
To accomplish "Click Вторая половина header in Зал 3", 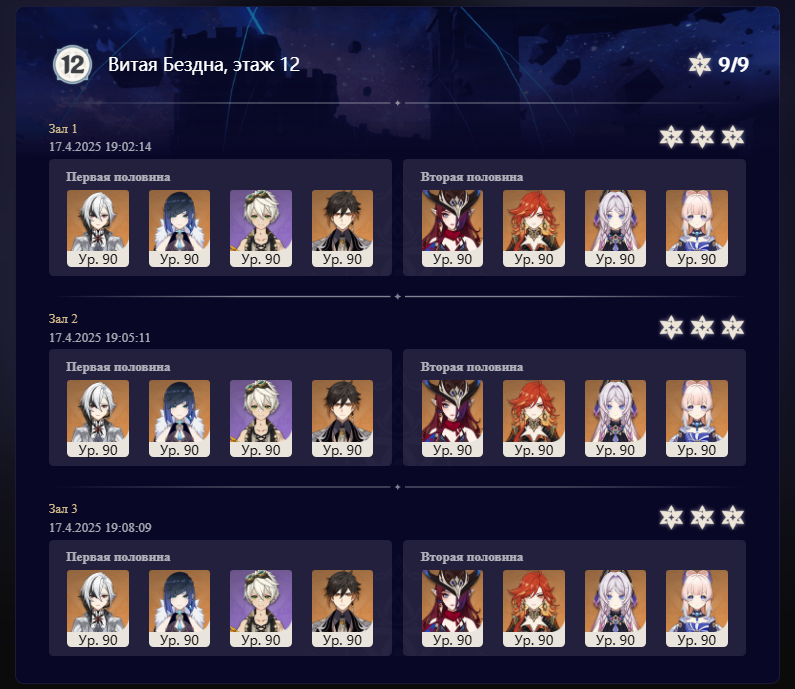I will click(472, 557).
